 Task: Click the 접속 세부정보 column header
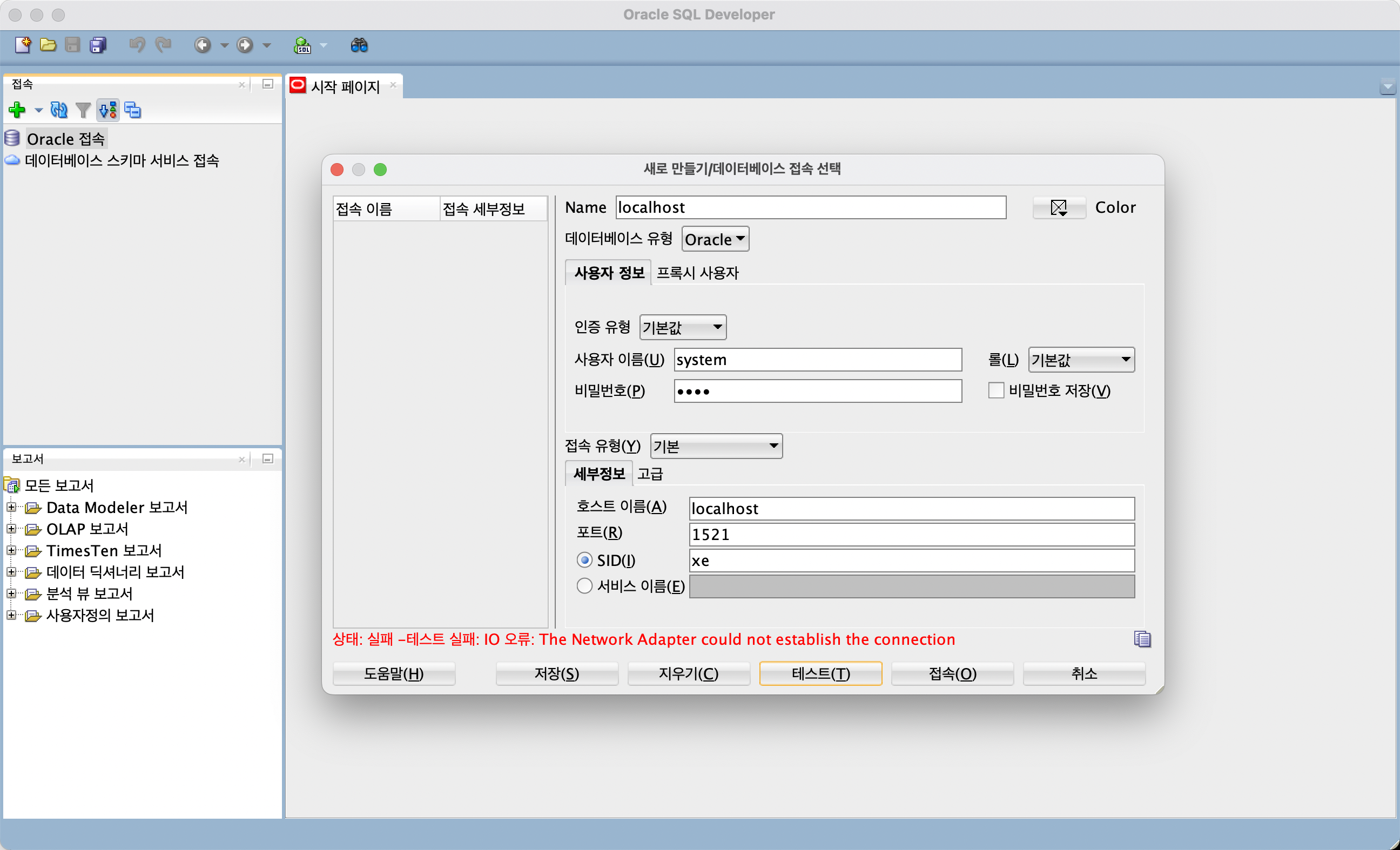pos(493,208)
